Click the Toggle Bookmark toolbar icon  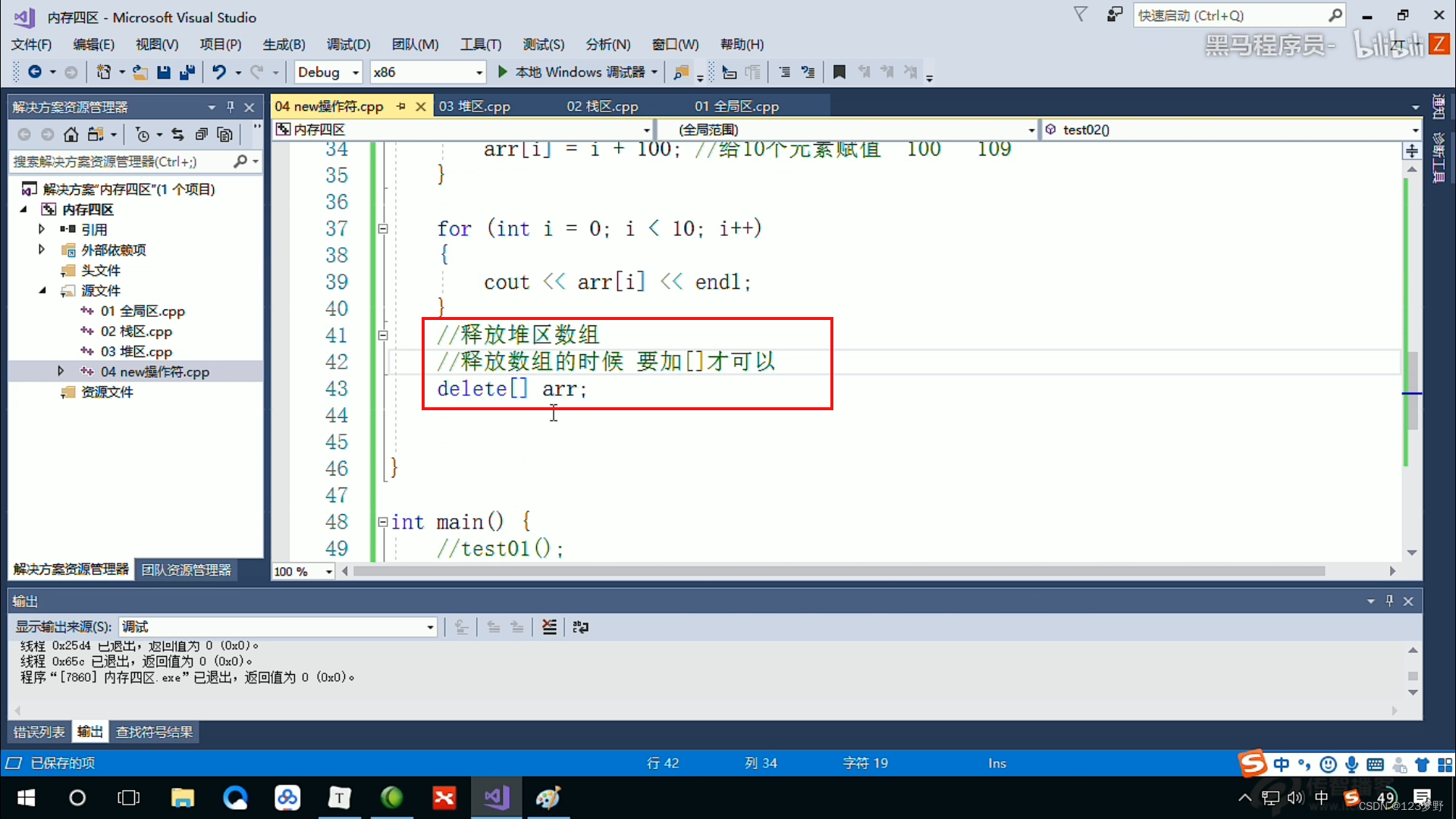click(x=839, y=72)
